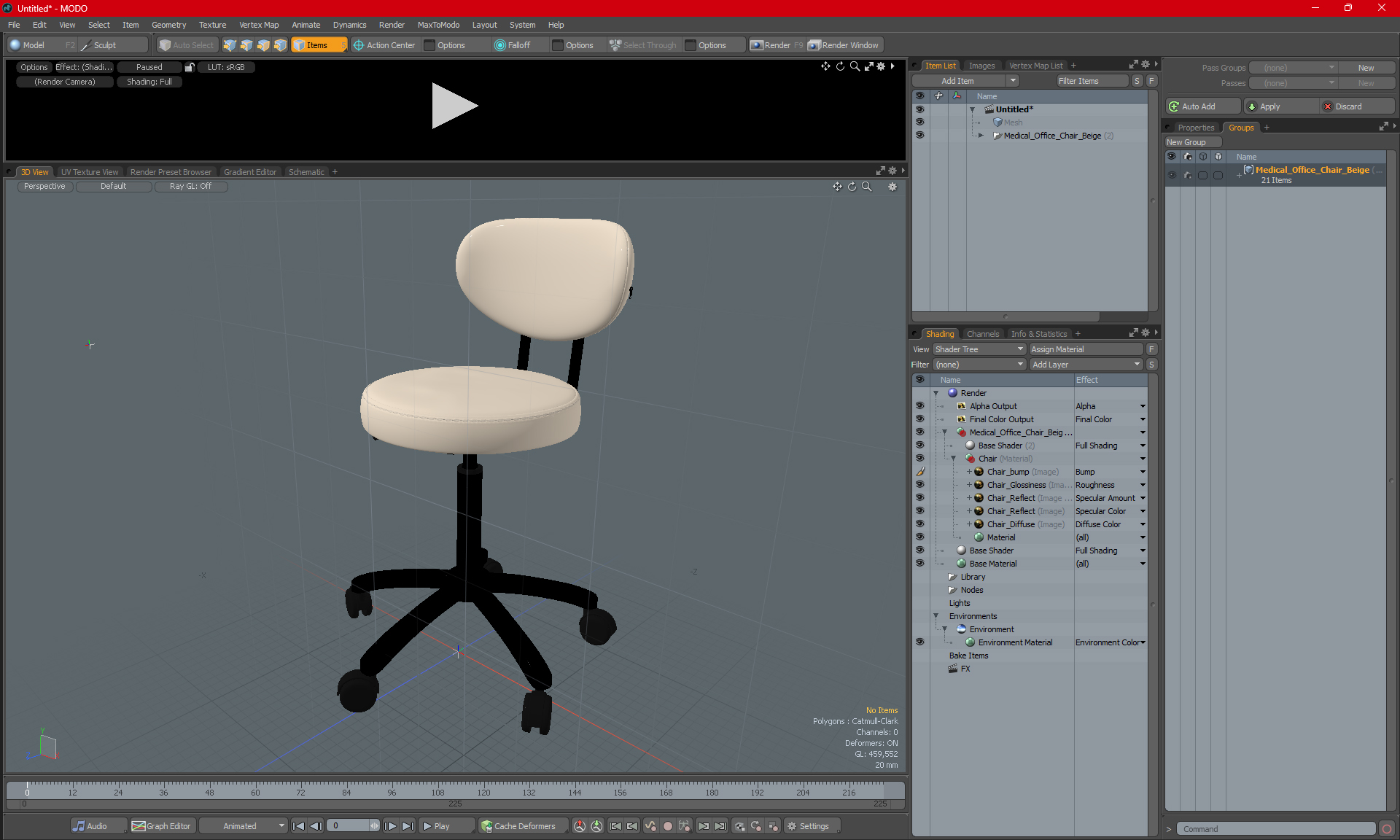Open effect dropdown for Chair_bump Bump
The image size is (1400, 840).
click(1143, 472)
